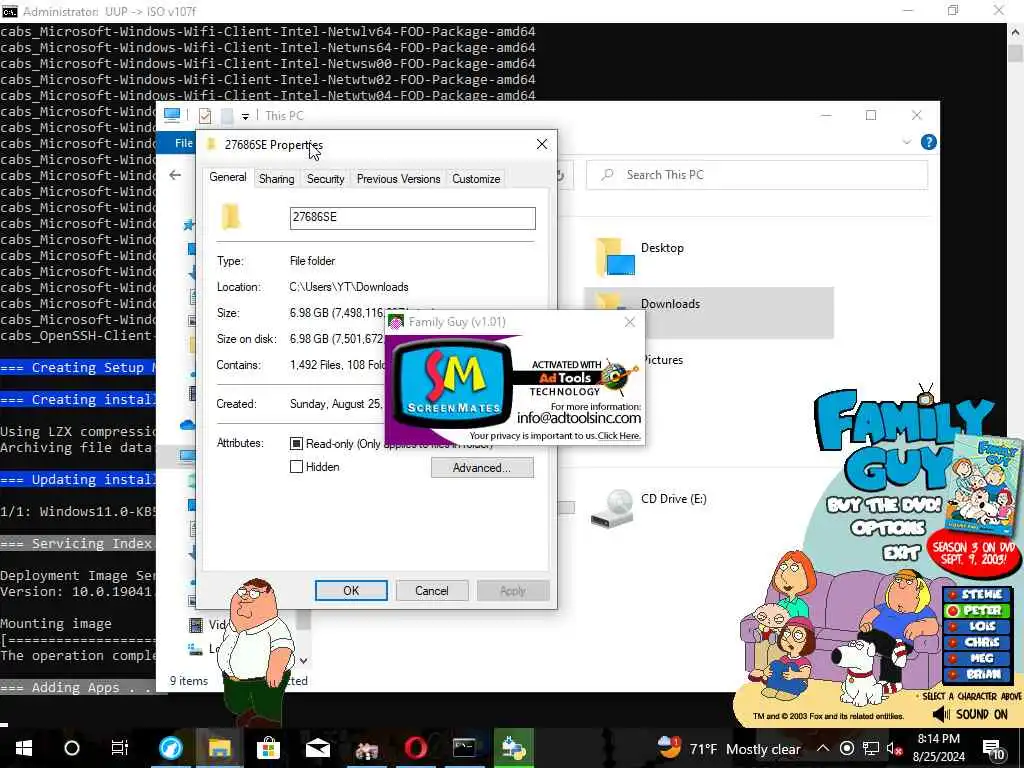Click the Advanced... button

pos(482,468)
